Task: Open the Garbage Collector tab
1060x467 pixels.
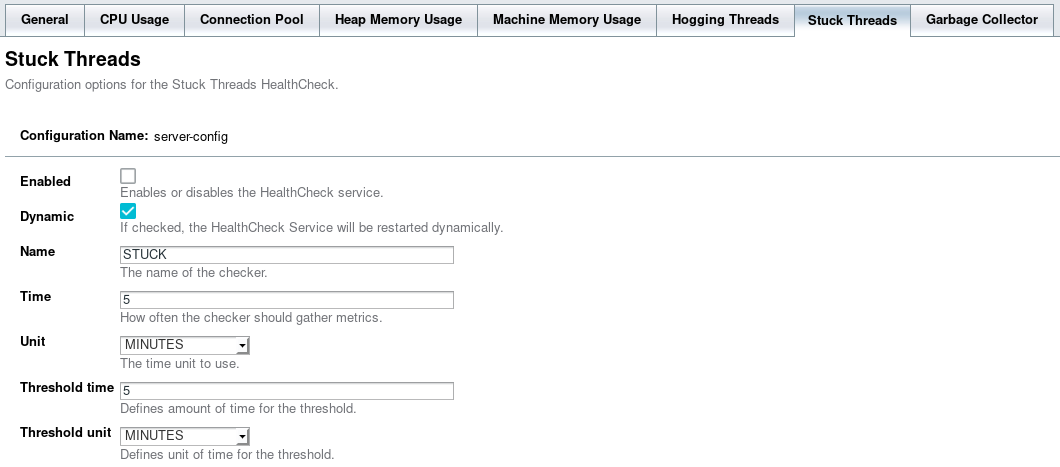Action: coord(982,20)
